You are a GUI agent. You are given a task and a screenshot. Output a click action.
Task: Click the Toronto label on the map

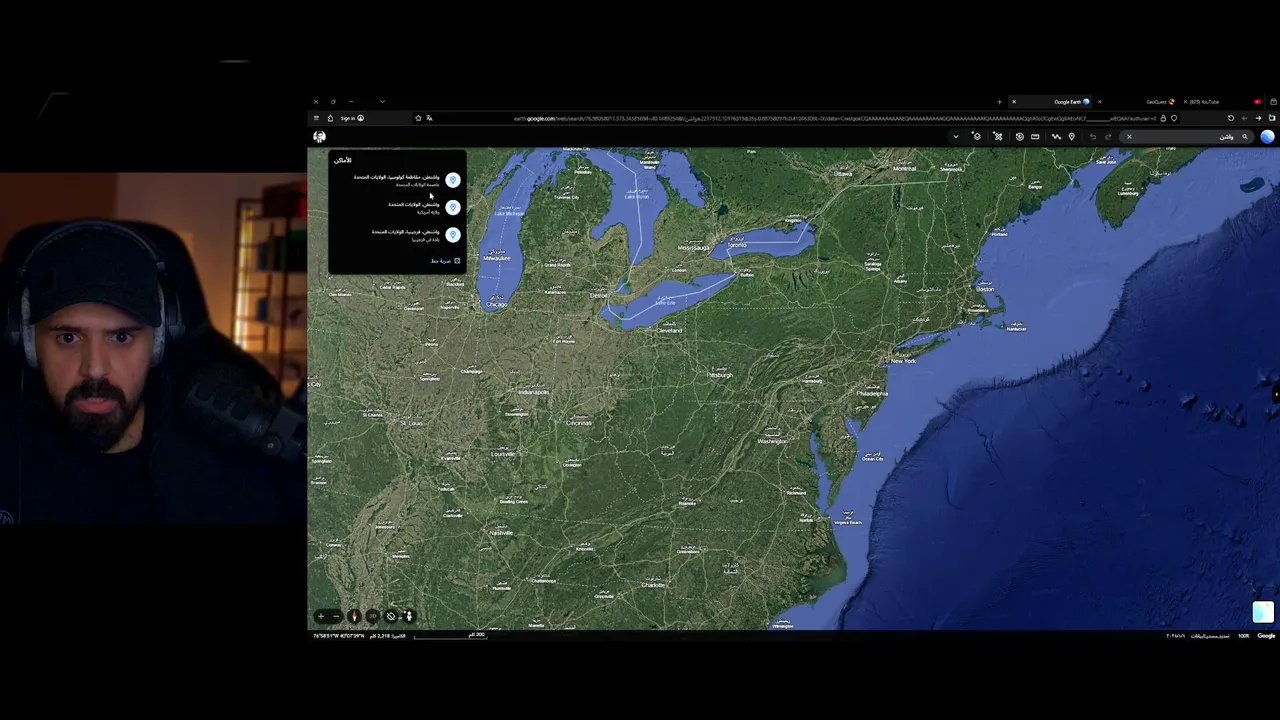point(737,245)
